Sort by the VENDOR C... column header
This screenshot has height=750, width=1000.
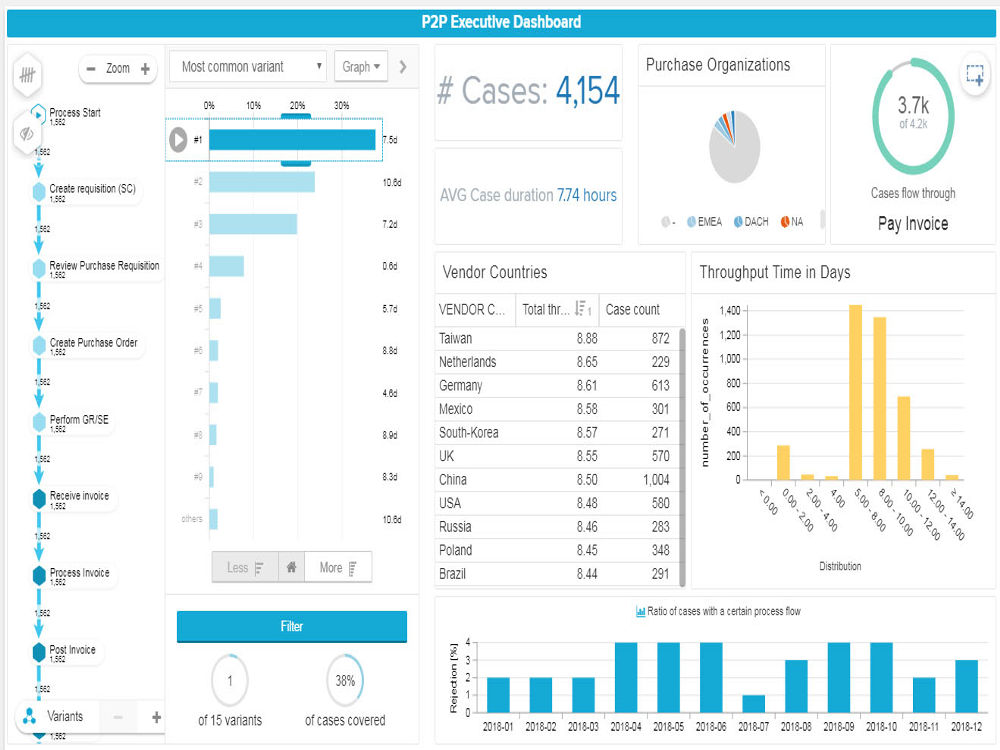pyautogui.click(x=475, y=310)
